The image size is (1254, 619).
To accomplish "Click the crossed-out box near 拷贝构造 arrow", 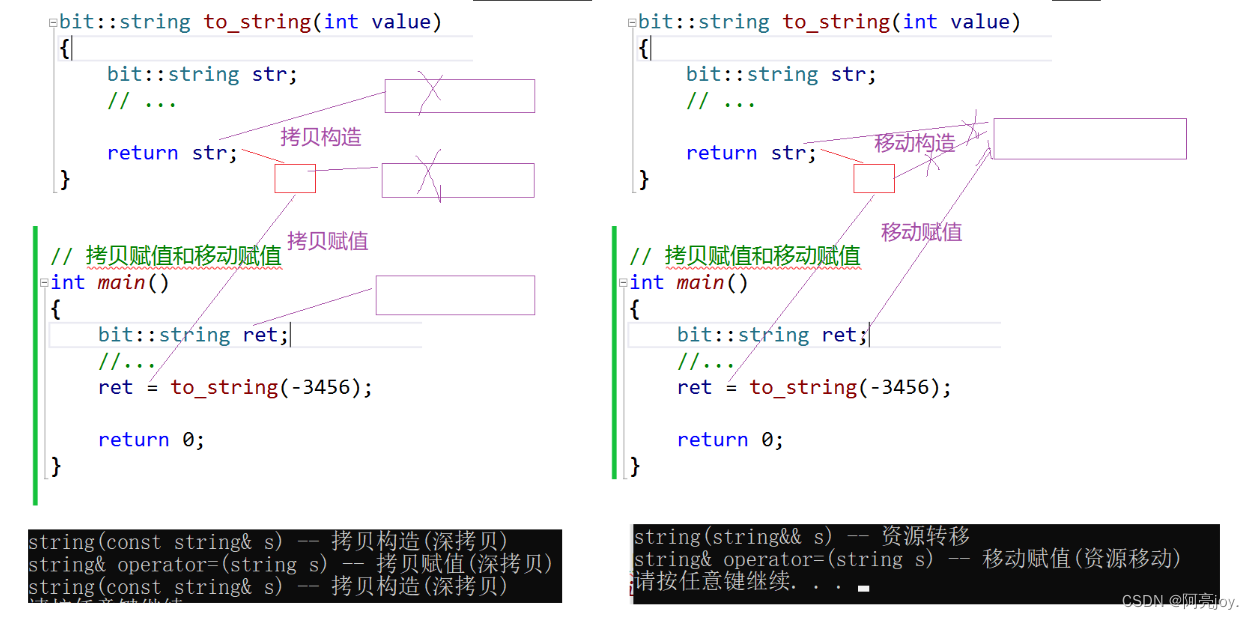I will 459,96.
